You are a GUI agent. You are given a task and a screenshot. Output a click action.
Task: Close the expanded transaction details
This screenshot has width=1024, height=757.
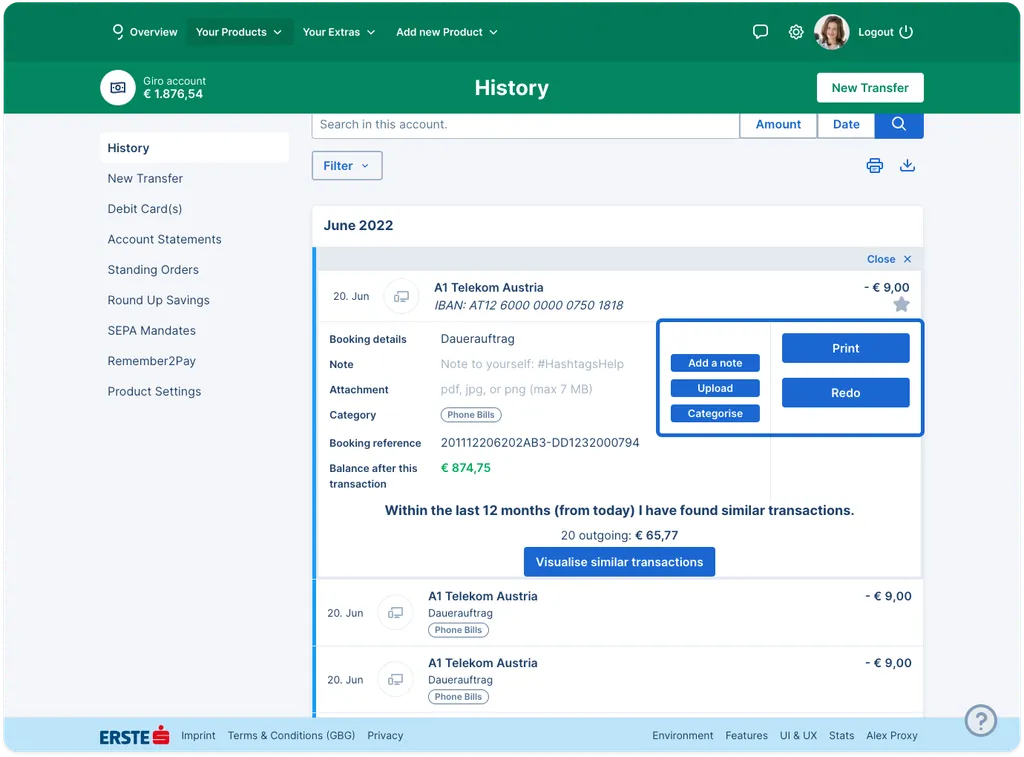coord(889,259)
